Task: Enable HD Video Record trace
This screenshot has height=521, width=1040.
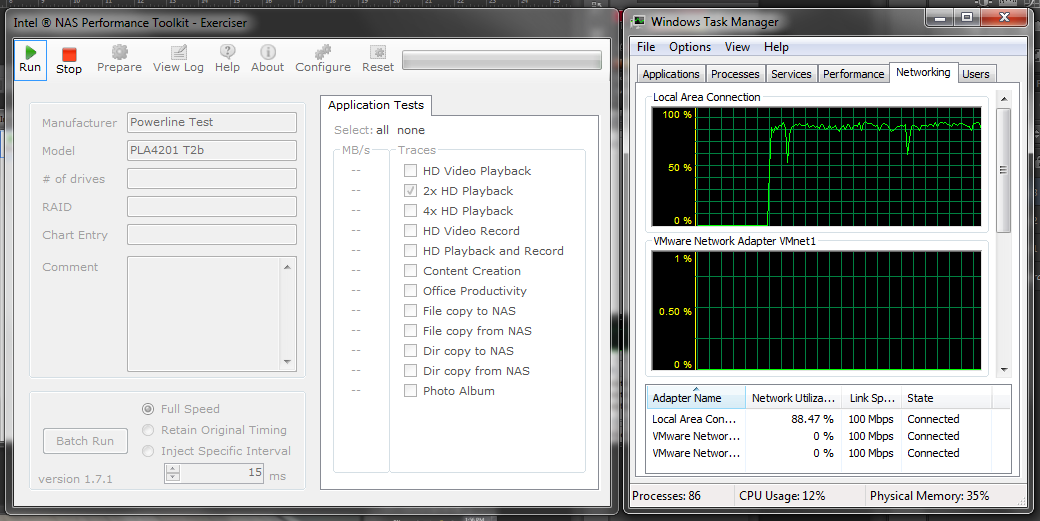Action: pyautogui.click(x=411, y=231)
